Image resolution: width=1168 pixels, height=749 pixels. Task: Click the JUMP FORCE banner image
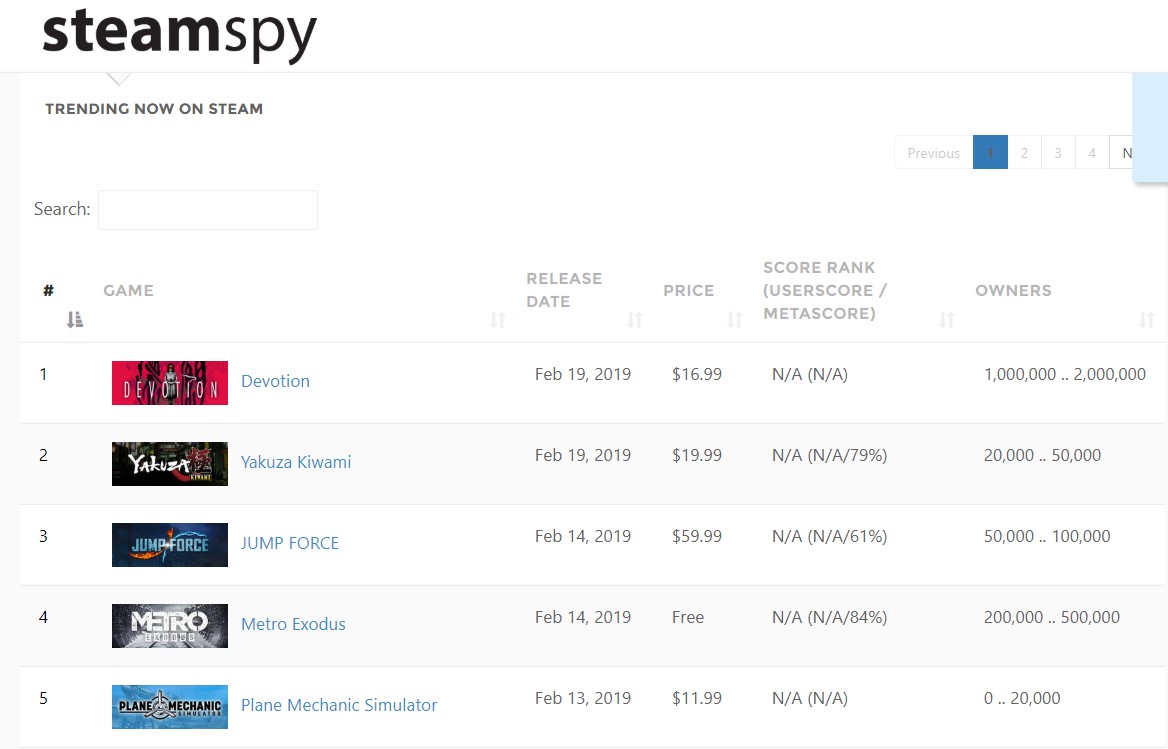pos(170,545)
